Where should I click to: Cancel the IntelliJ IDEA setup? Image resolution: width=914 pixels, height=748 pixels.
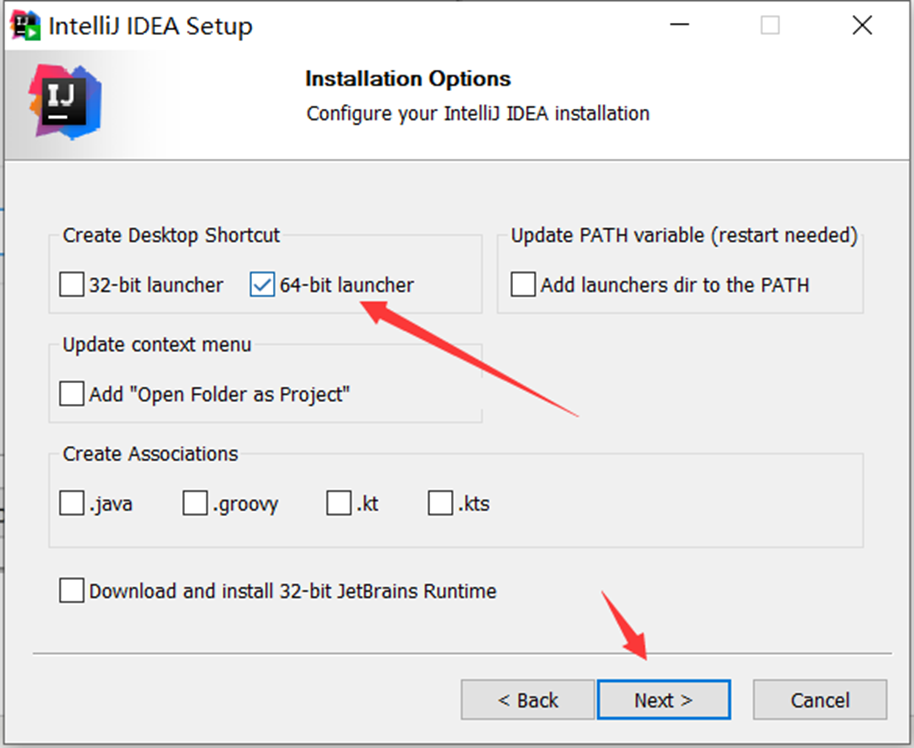820,700
